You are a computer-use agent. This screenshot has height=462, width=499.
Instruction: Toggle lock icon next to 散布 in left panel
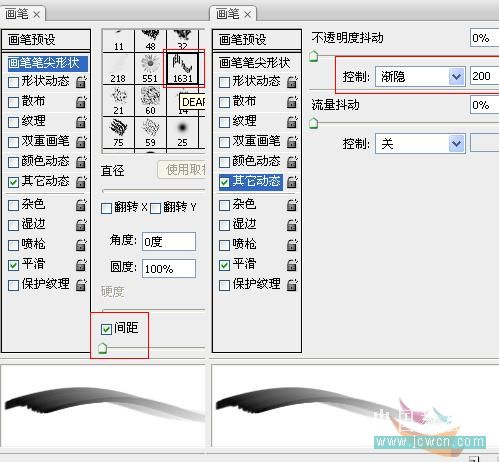pos(81,102)
